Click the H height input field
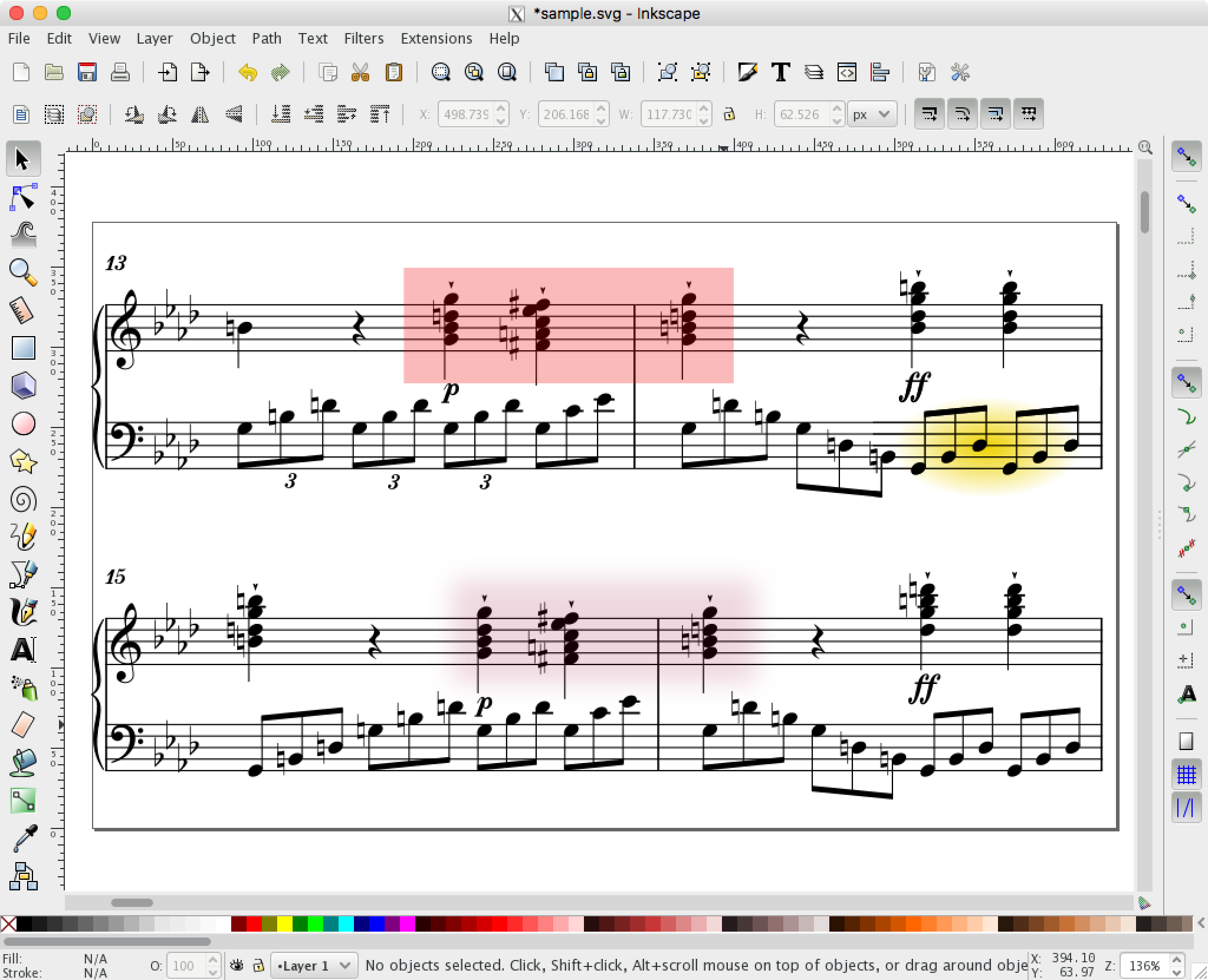 [802, 114]
